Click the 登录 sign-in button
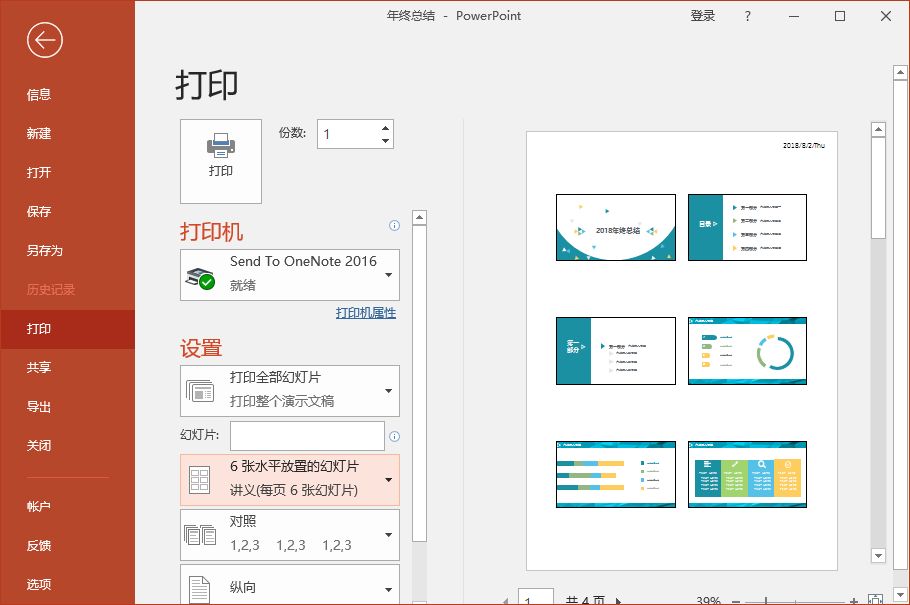The width and height of the screenshot is (910, 605). point(703,16)
